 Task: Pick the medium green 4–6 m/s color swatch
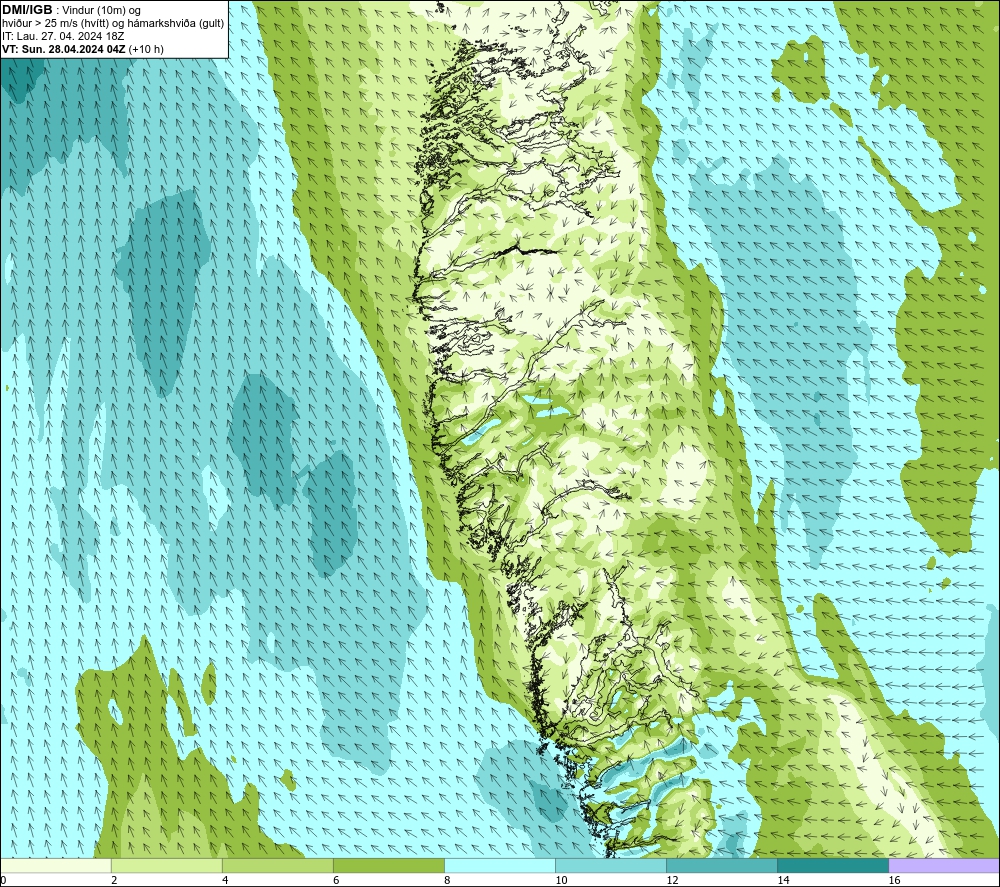[277, 865]
